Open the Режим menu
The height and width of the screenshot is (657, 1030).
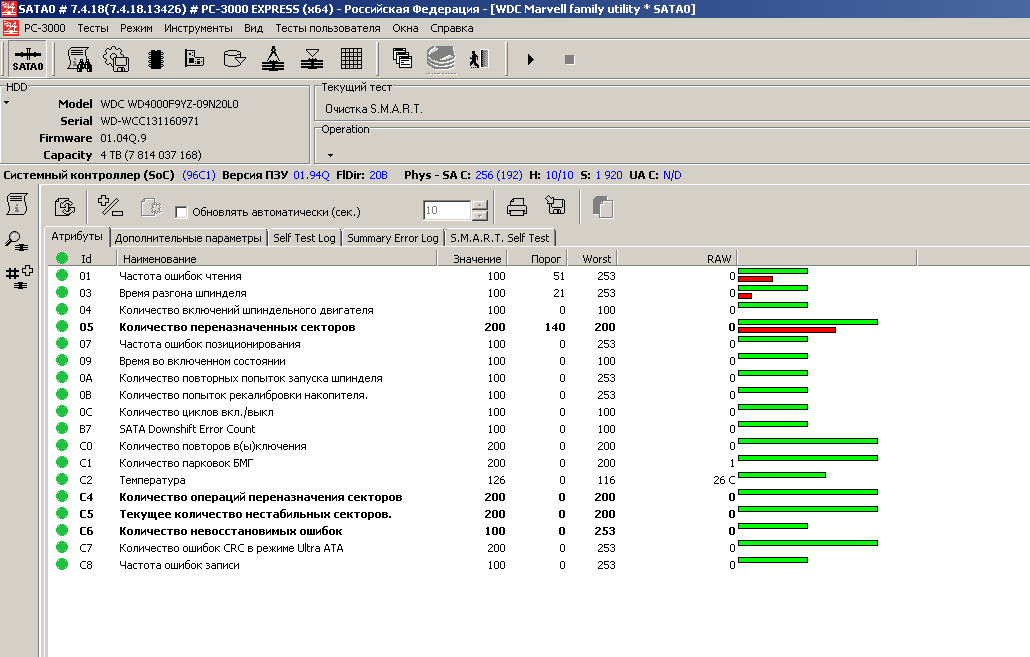click(x=136, y=28)
